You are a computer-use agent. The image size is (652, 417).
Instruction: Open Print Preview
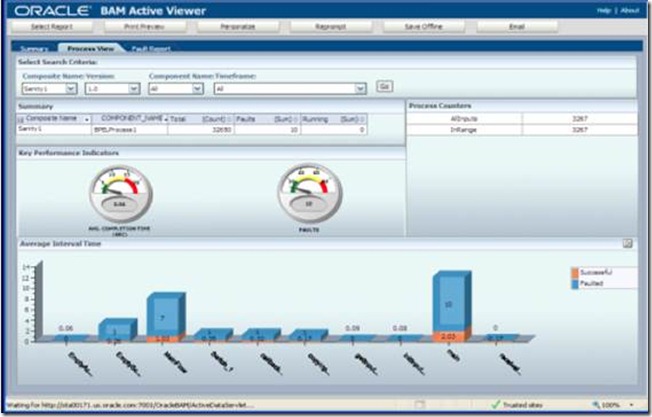pyautogui.click(x=147, y=27)
